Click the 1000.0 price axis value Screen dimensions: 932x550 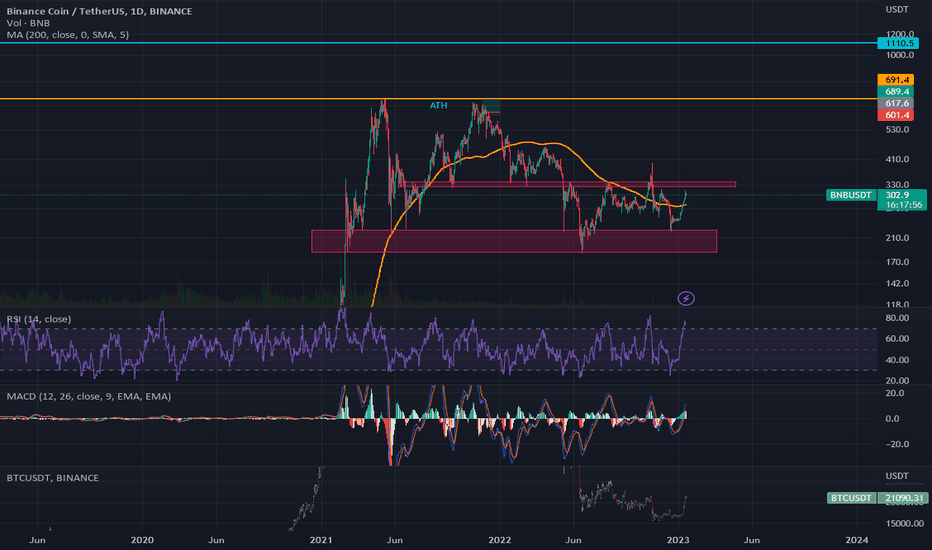click(899, 55)
